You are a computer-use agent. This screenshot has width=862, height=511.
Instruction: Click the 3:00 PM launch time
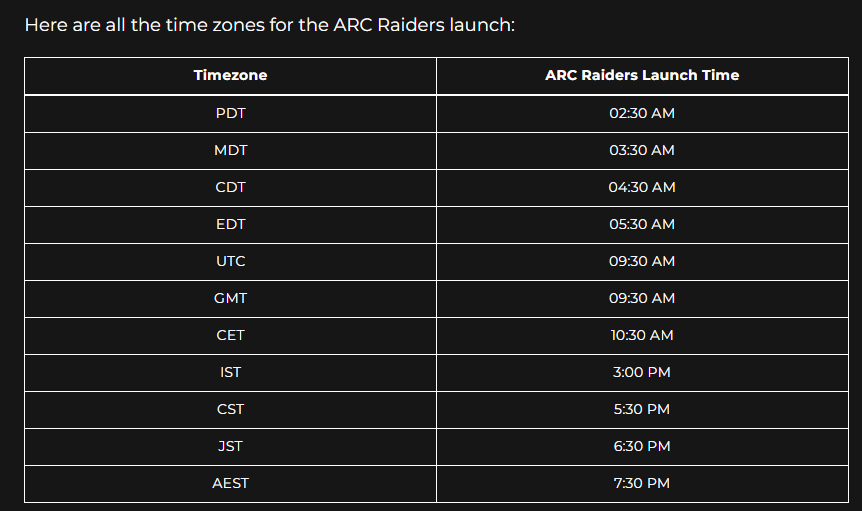click(x=642, y=372)
